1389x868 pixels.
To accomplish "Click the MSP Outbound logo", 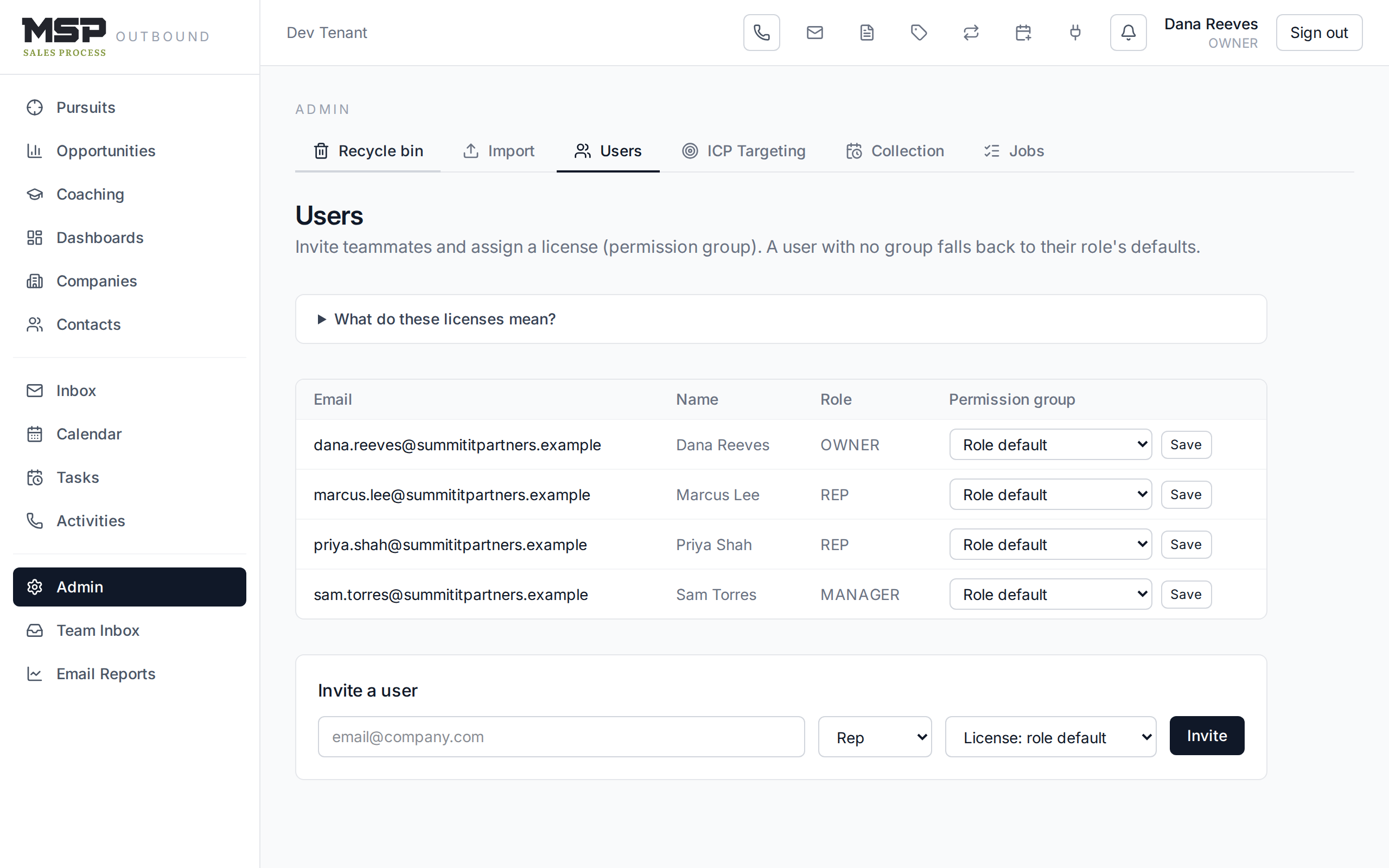I will pos(116,37).
